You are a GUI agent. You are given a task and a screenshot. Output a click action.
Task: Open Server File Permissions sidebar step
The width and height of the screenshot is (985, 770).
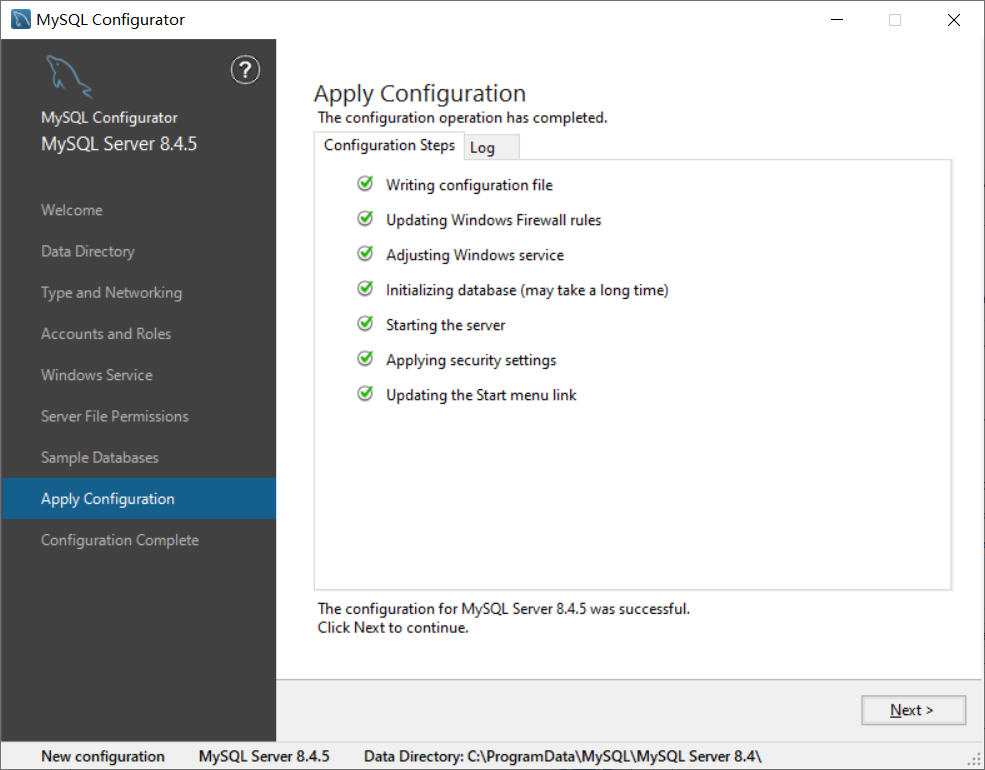[115, 416]
